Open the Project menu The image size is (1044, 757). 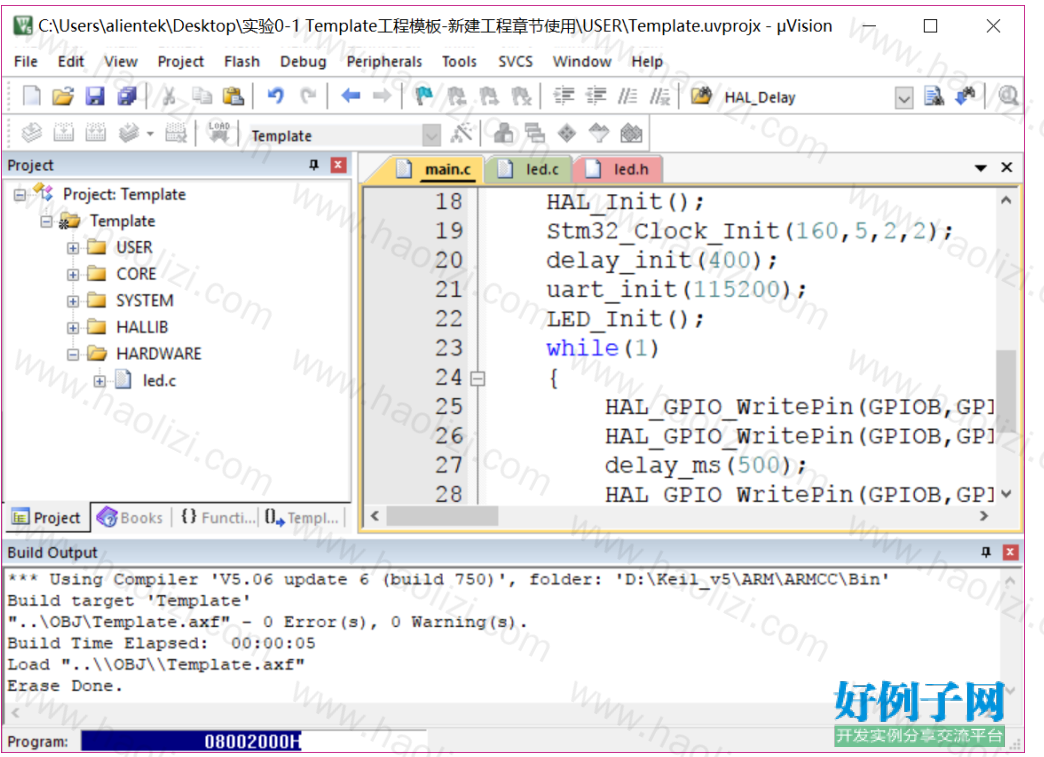click(180, 61)
